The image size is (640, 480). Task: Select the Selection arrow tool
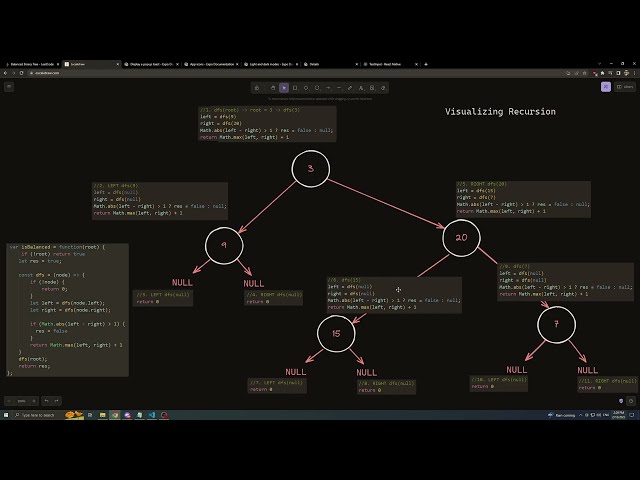(x=284, y=88)
